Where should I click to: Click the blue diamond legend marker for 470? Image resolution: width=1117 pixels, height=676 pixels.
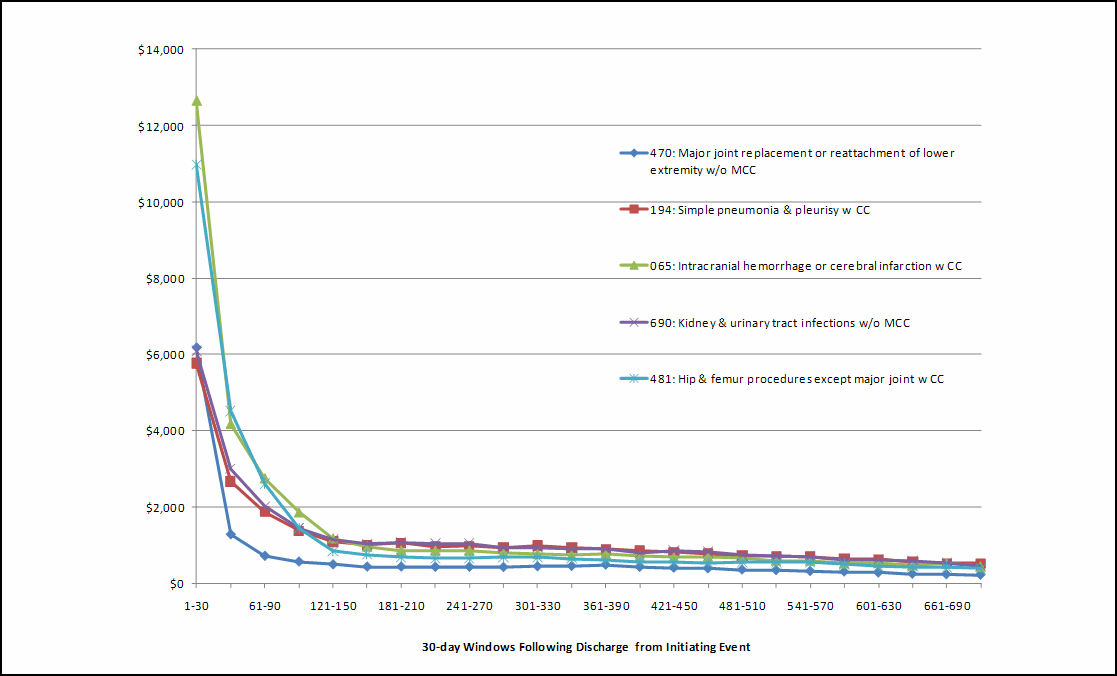(x=632, y=153)
